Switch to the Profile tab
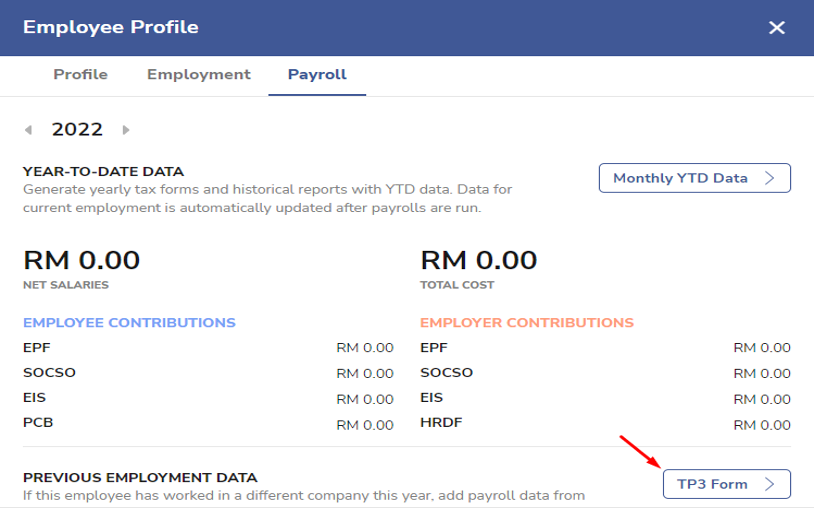This screenshot has height=520, width=814. pos(80,75)
